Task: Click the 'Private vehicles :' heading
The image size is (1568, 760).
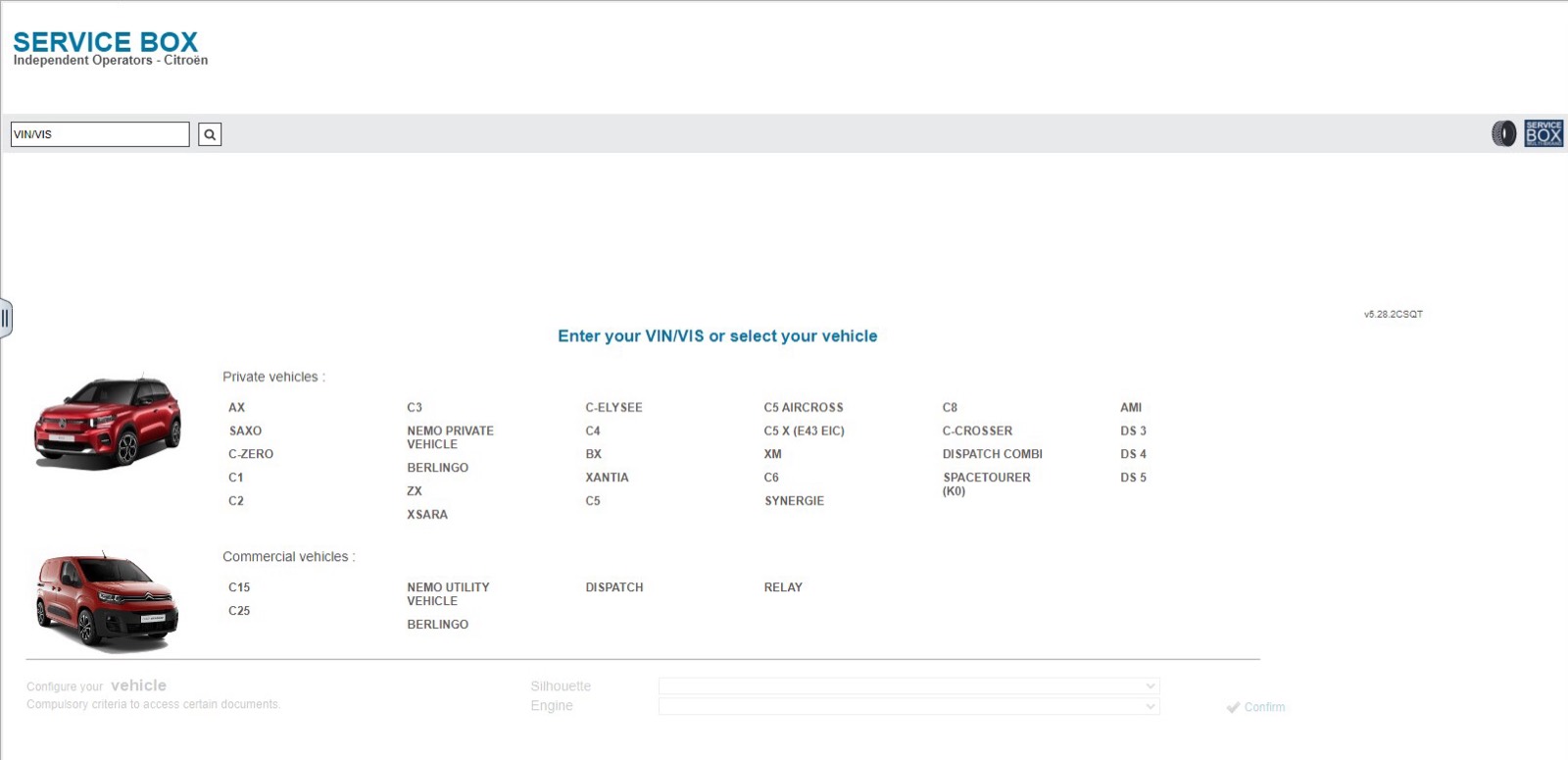Action: tap(273, 377)
